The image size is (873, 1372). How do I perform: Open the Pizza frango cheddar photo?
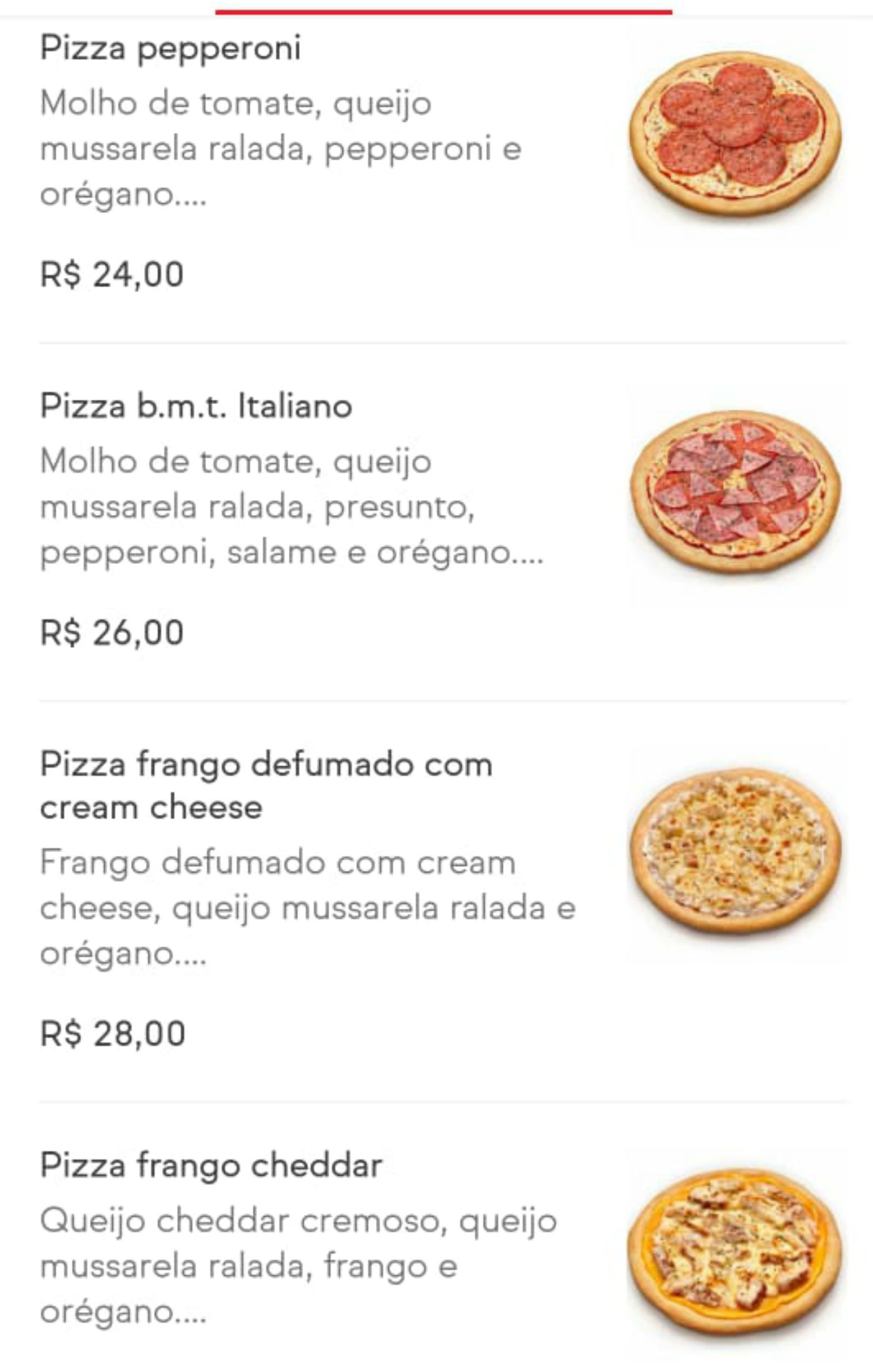[x=735, y=1254]
